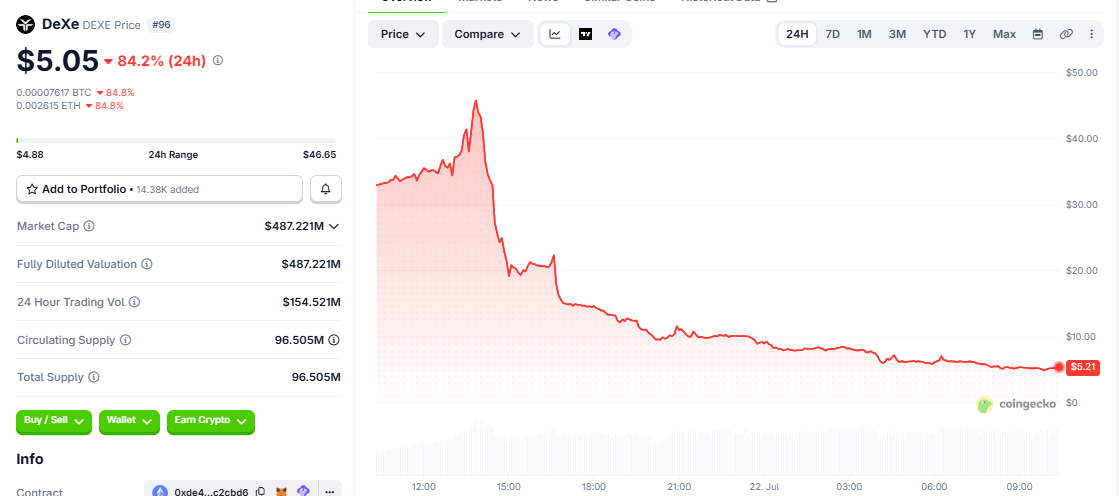This screenshot has height=496, width=1119.
Task: Select the YTD chart range
Action: [x=934, y=34]
